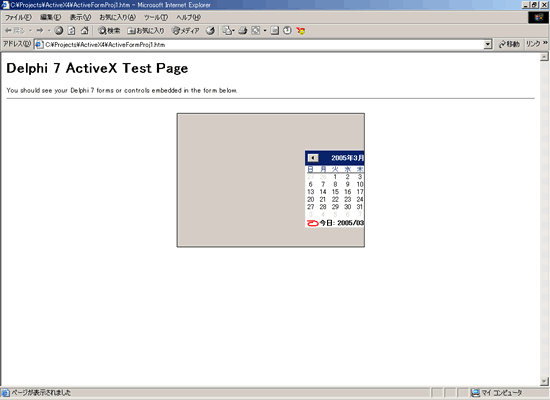Screen dimensions: 550x400
Task: Click the clock-shaped toolbar icon
Action: pyautogui.click(x=287, y=31)
